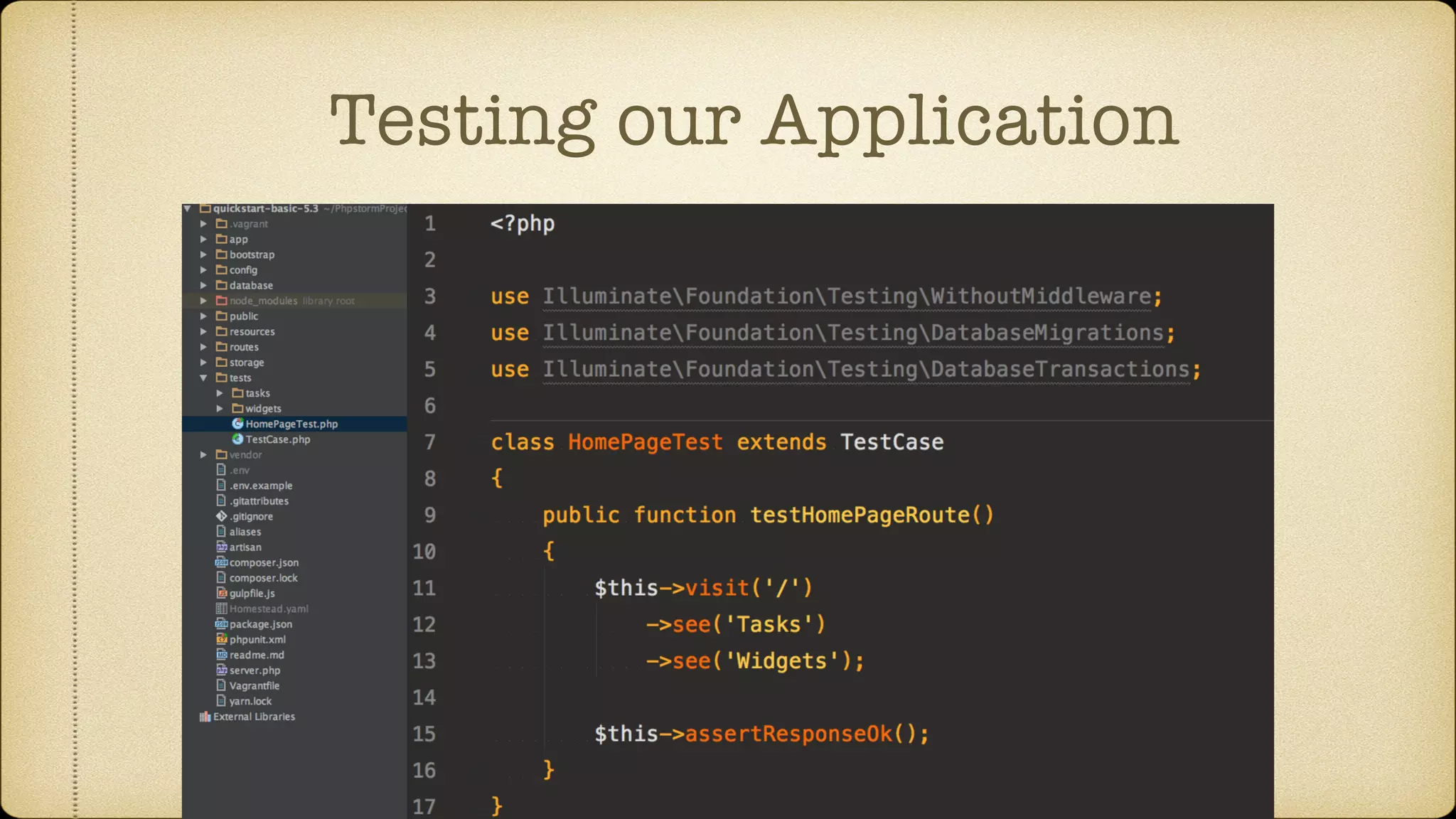Select the tasks folder label
This screenshot has width=1456, height=819.
[x=257, y=393]
